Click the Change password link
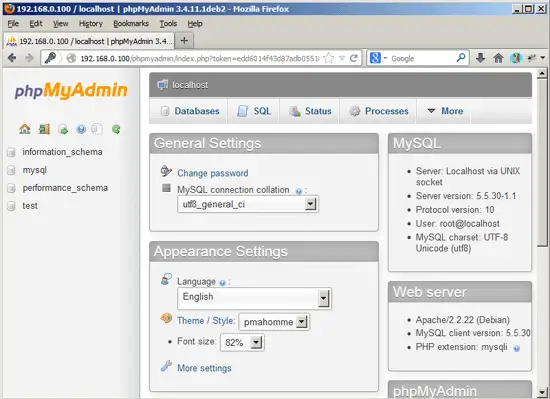This screenshot has width=550, height=399. 213,173
